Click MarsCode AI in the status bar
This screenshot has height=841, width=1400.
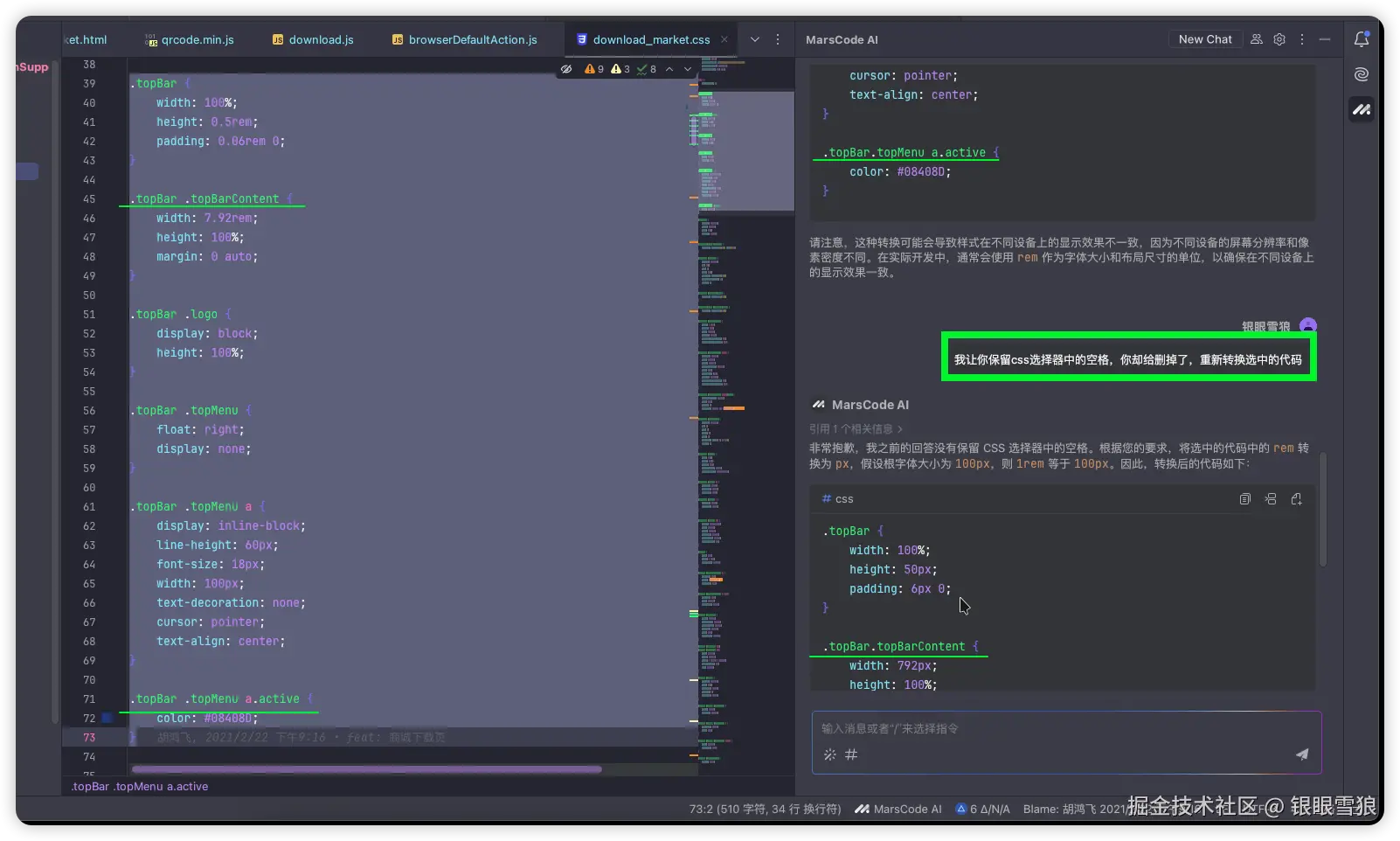pos(898,810)
